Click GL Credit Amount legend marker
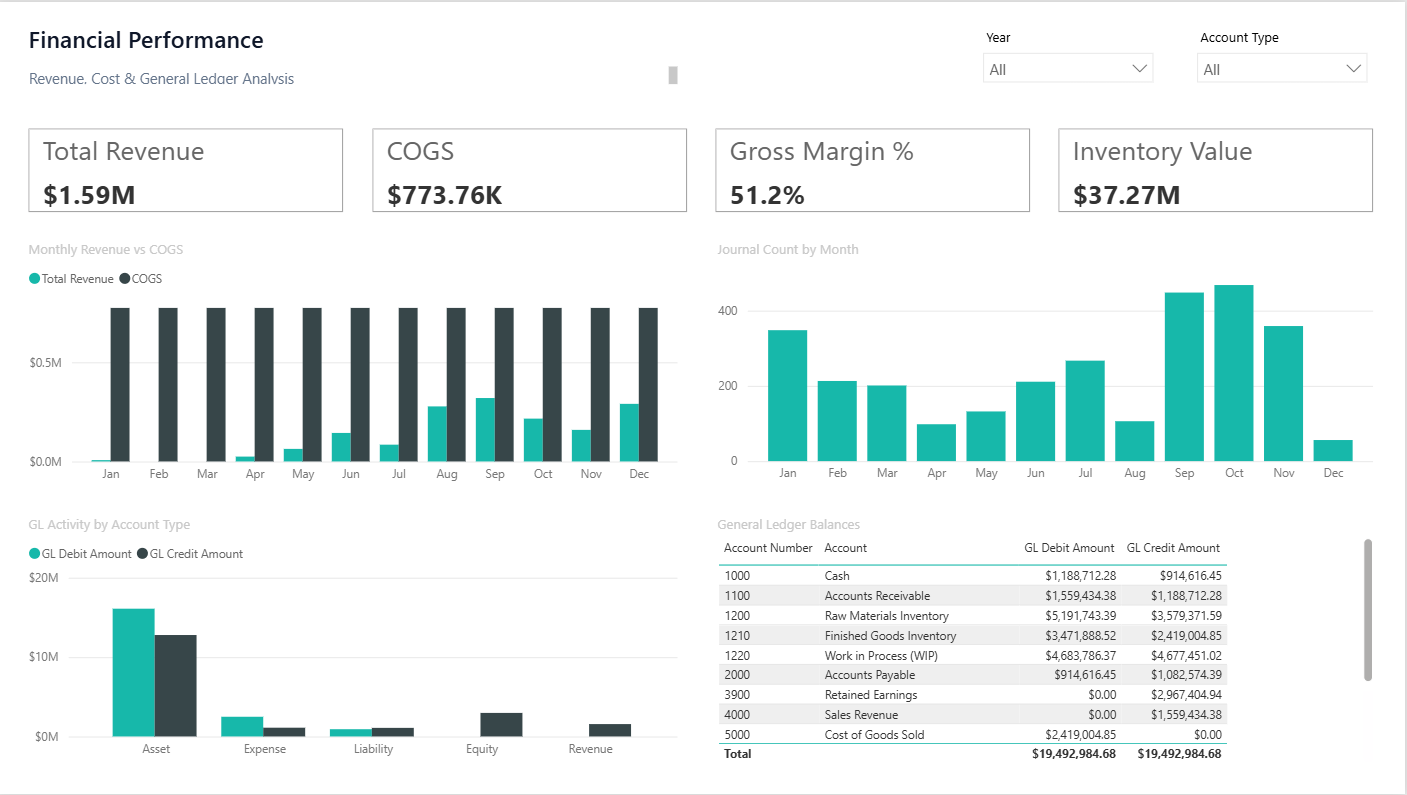This screenshot has height=795, width=1407. [142, 554]
